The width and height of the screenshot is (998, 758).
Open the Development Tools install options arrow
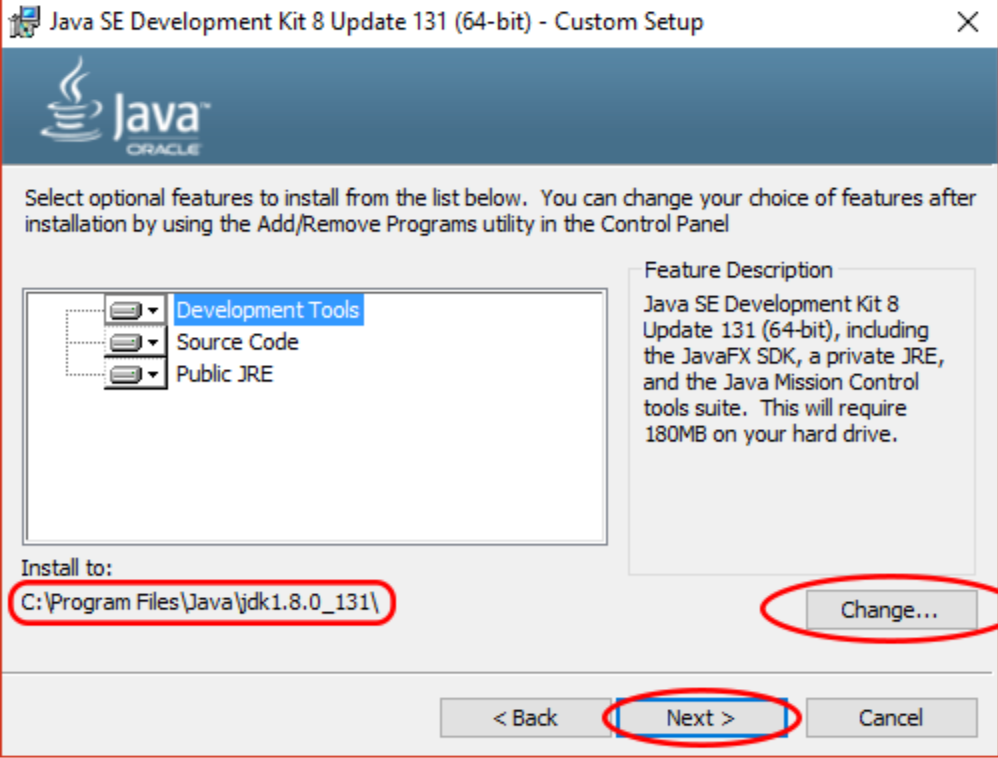[153, 311]
